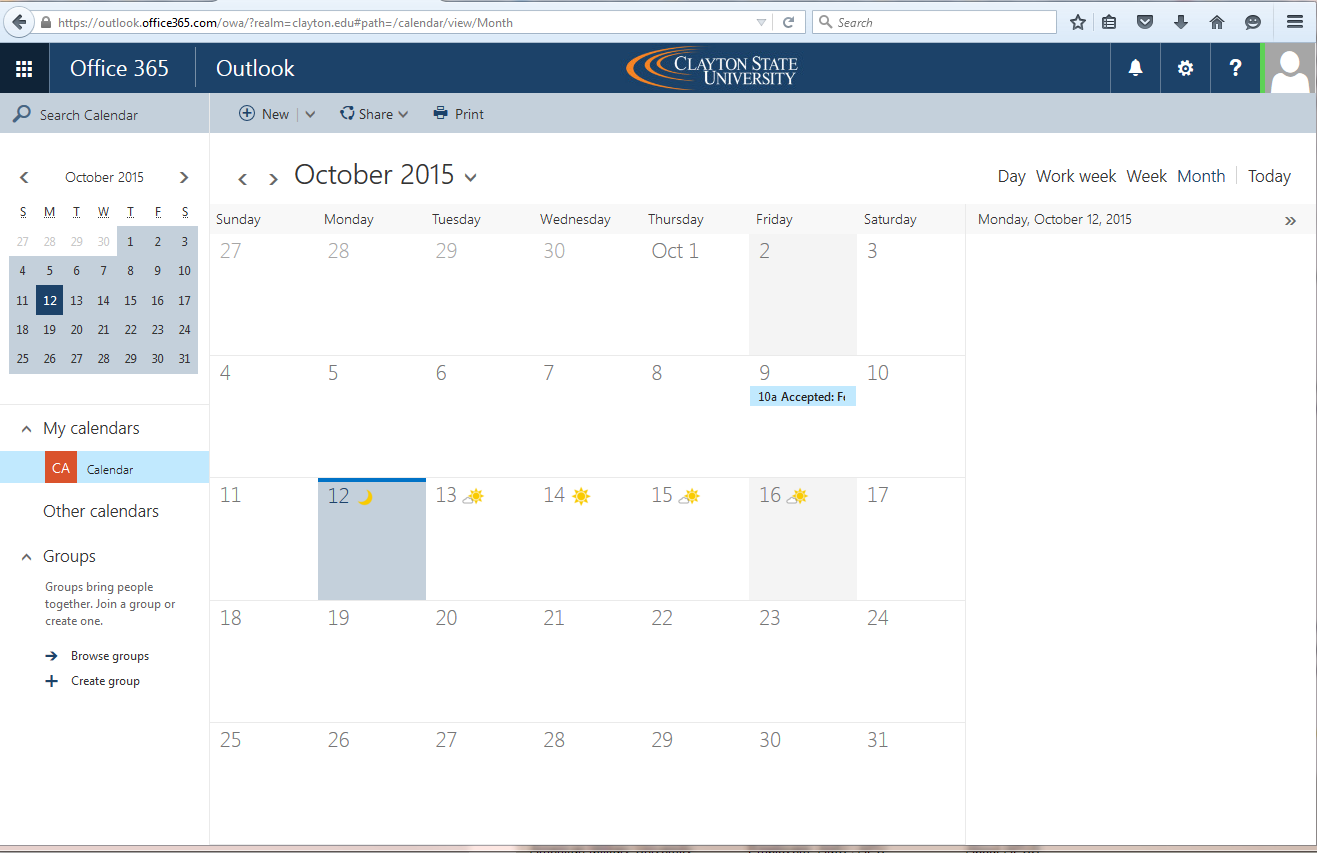Click the weather icon on Thursday 15
This screenshot has height=853, width=1317.
[x=689, y=496]
